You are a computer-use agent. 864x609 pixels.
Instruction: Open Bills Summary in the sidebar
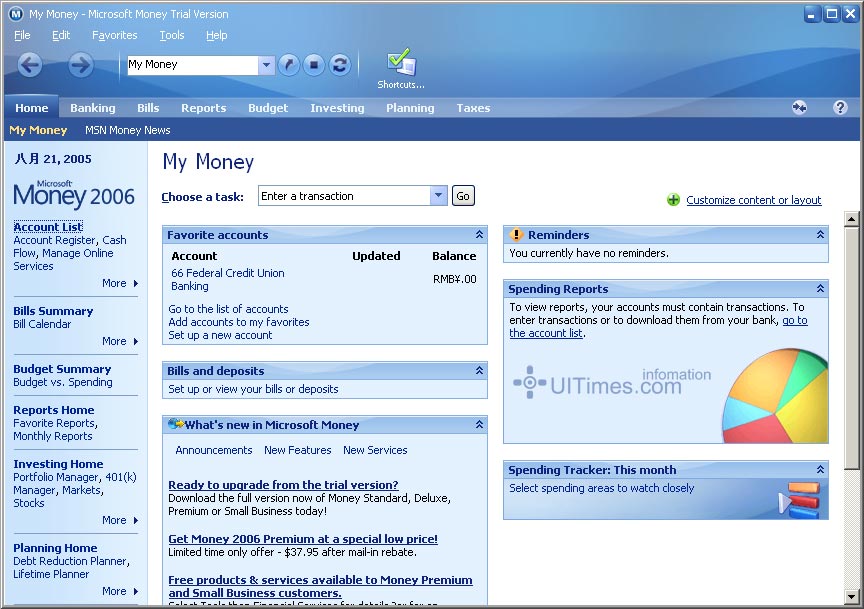click(x=53, y=311)
